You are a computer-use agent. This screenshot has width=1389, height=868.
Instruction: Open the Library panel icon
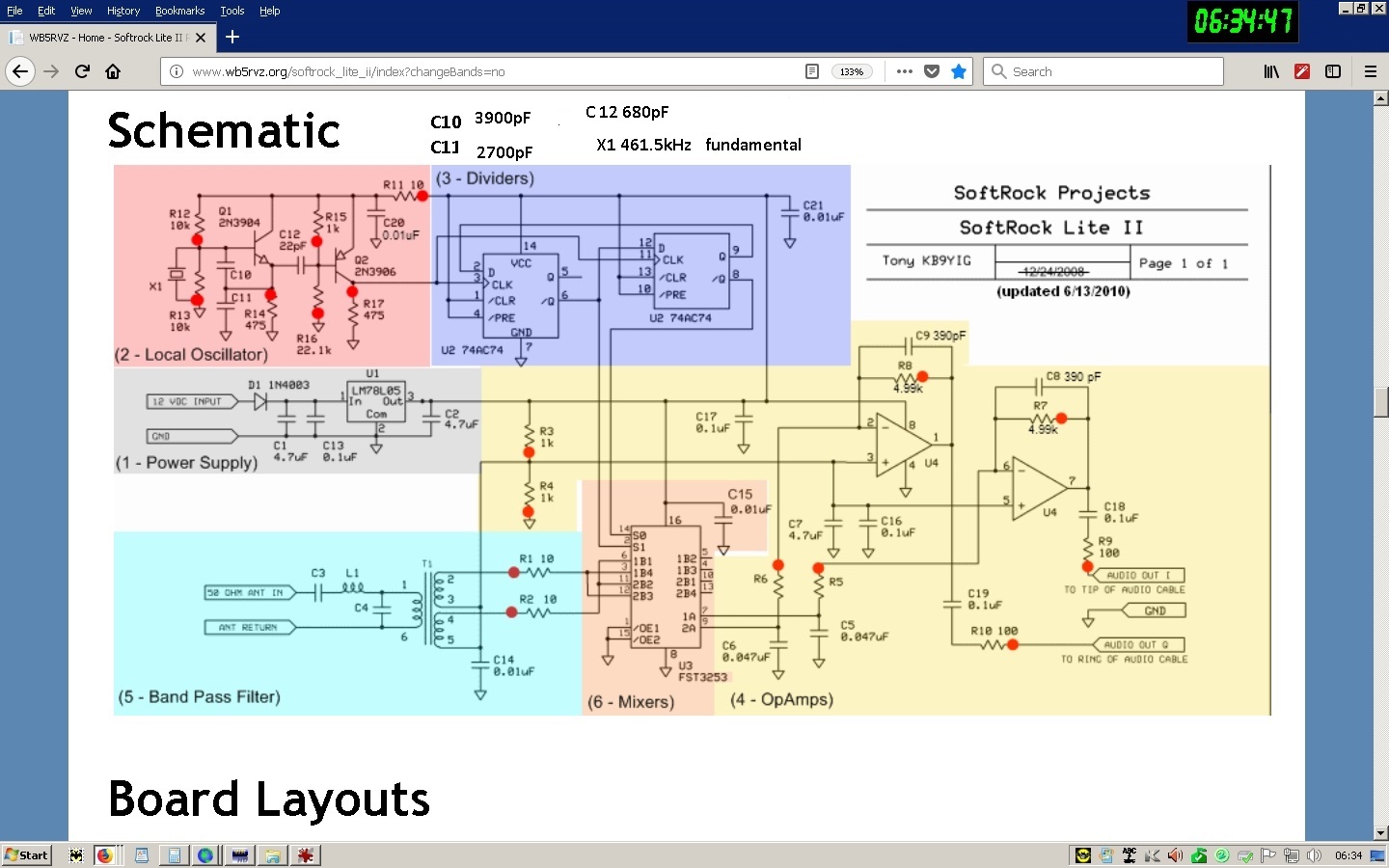click(x=1271, y=71)
